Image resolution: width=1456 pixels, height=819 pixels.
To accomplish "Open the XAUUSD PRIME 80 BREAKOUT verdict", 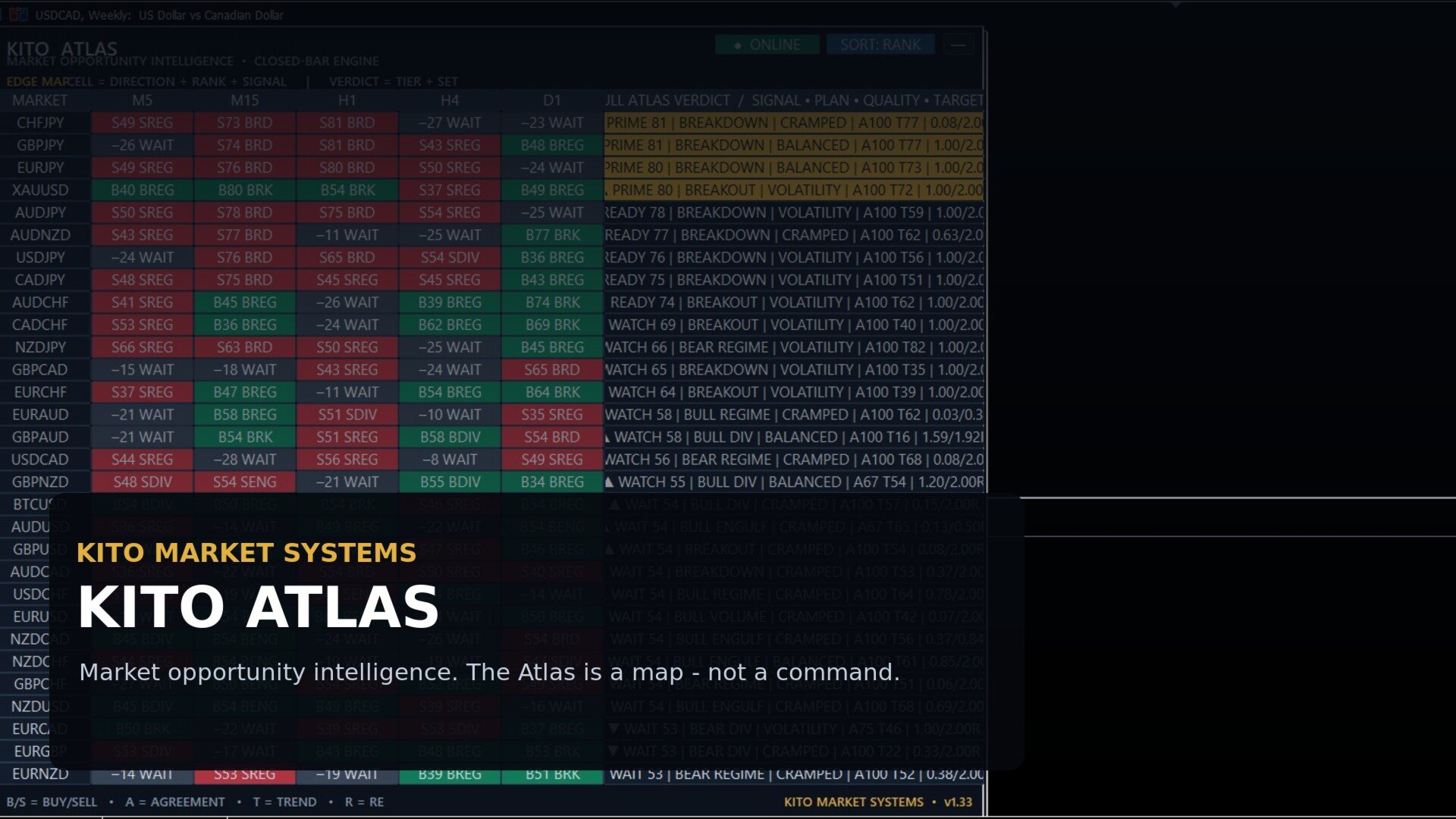I will [794, 190].
